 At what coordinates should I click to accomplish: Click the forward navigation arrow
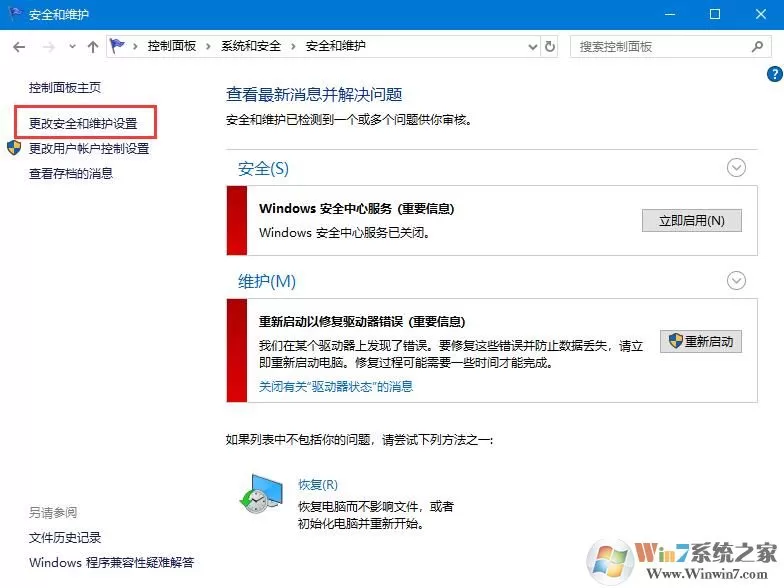48,47
